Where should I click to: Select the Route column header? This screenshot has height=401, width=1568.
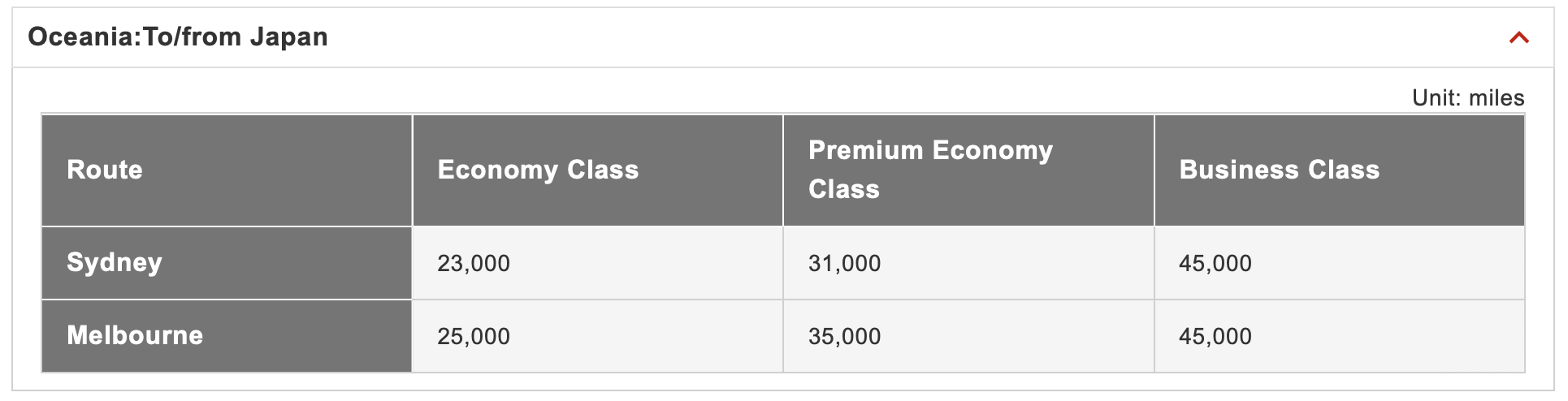click(105, 170)
